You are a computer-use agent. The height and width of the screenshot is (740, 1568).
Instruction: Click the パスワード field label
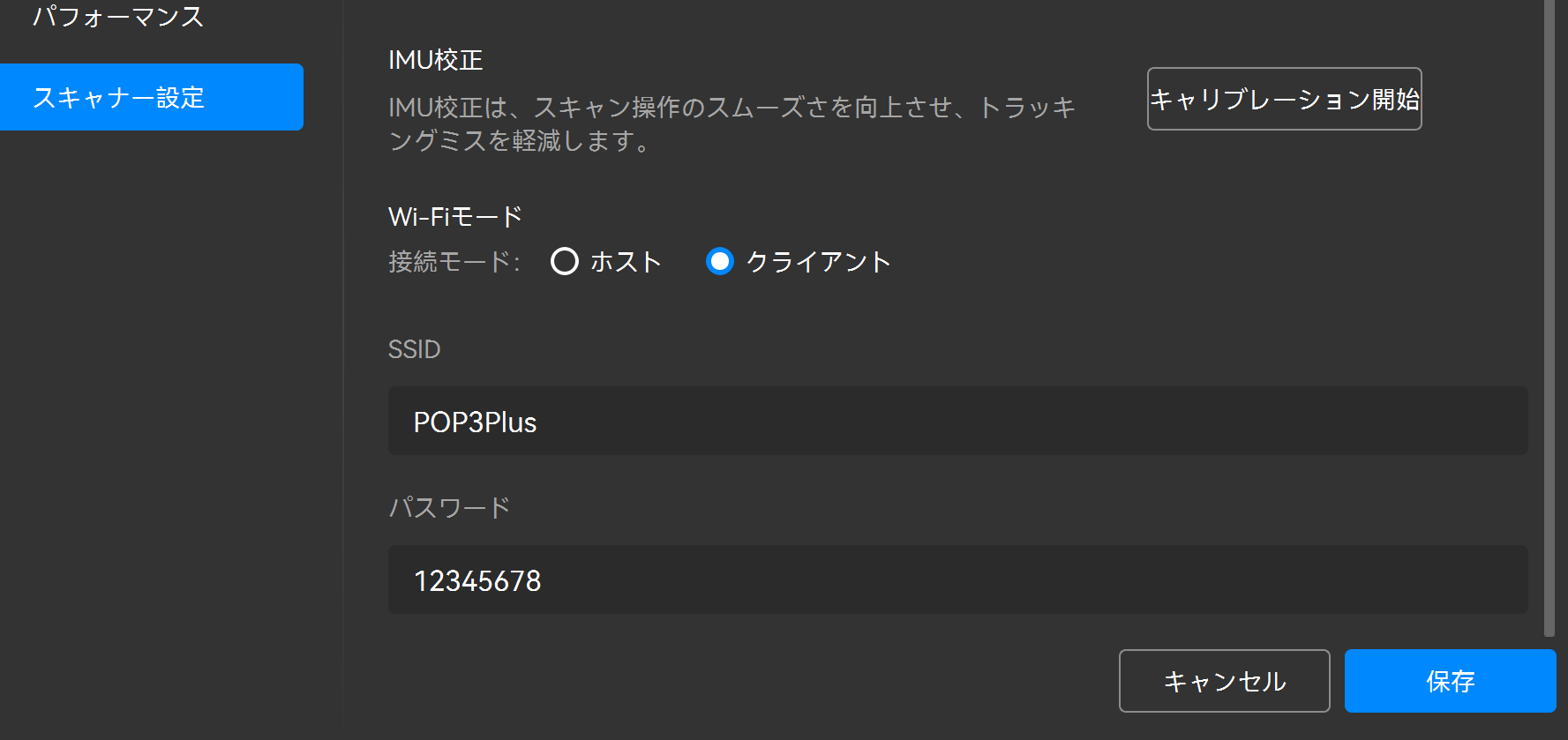pos(449,507)
